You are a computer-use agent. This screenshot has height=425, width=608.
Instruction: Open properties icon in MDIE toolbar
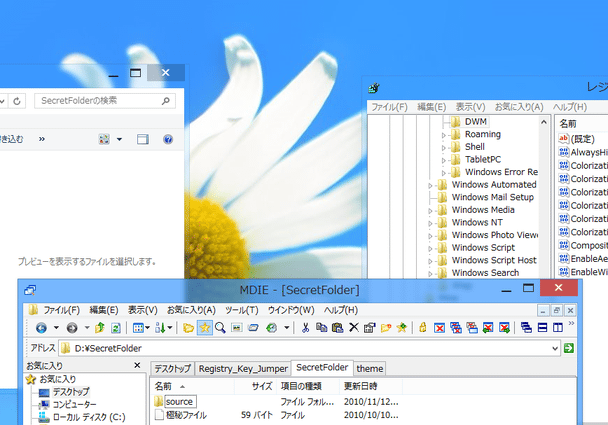click(370, 328)
